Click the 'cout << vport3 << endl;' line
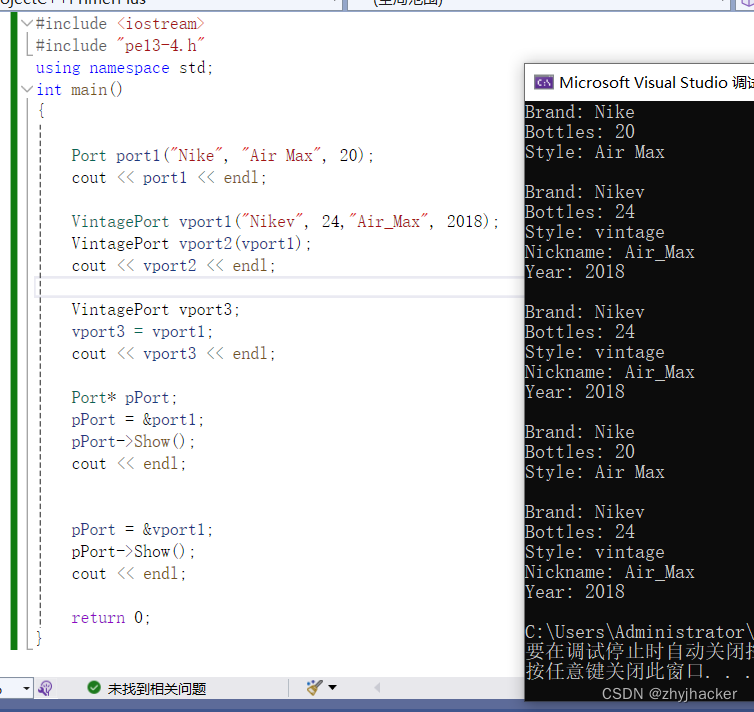The height and width of the screenshot is (712, 754). [x=174, y=354]
